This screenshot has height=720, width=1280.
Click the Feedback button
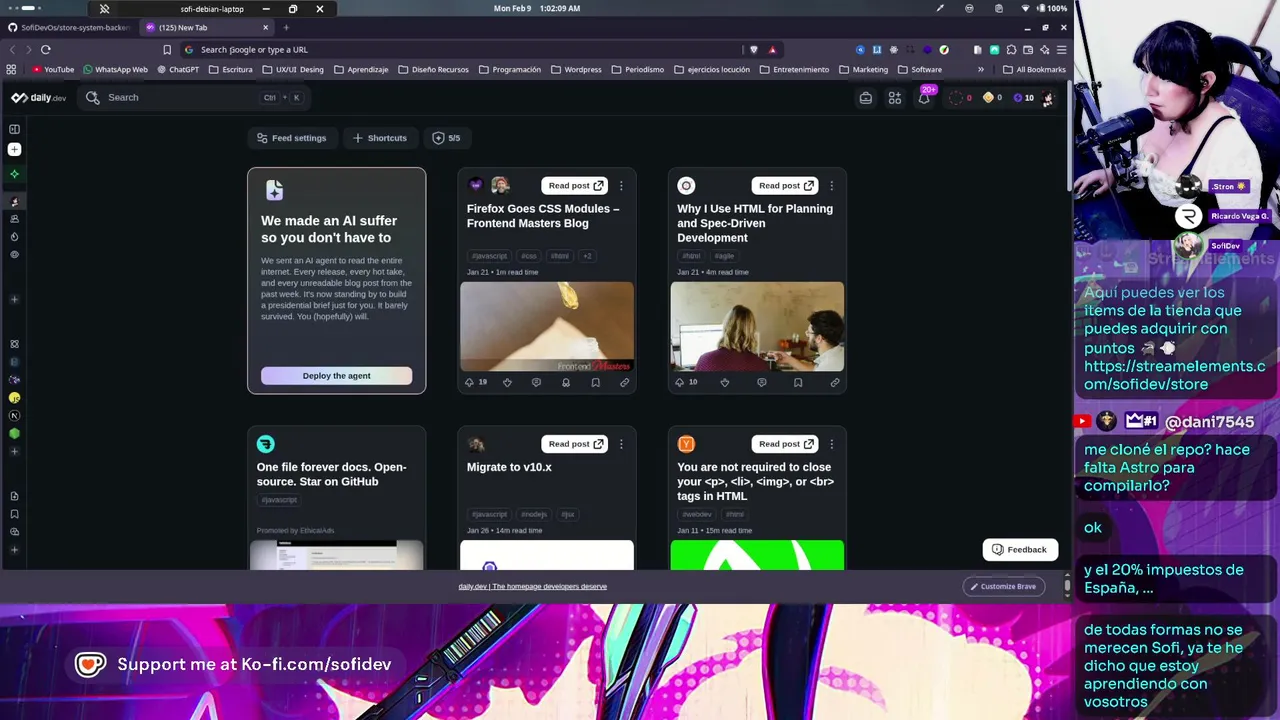pyautogui.click(x=1020, y=549)
